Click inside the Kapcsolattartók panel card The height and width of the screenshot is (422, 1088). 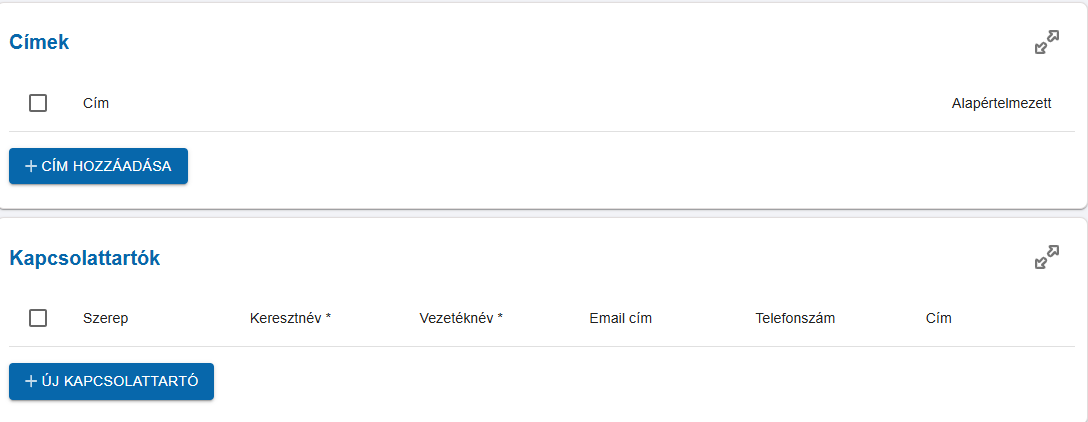pos(600,385)
